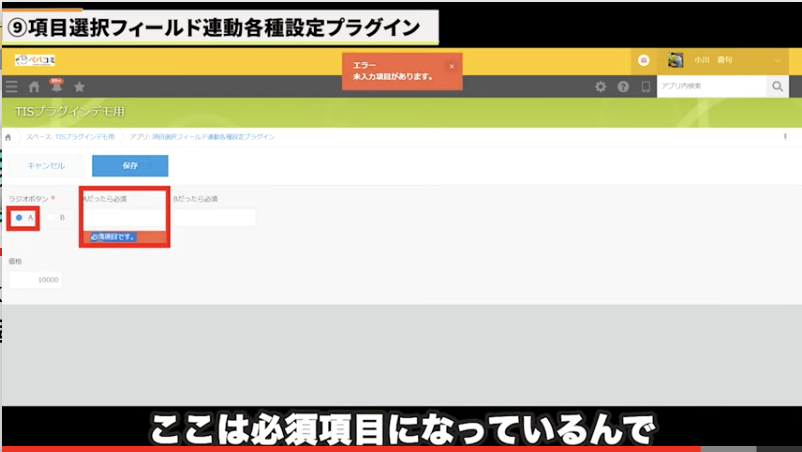The image size is (802, 452).
Task: Expand the user account dropdown arrow
Action: coord(777,61)
